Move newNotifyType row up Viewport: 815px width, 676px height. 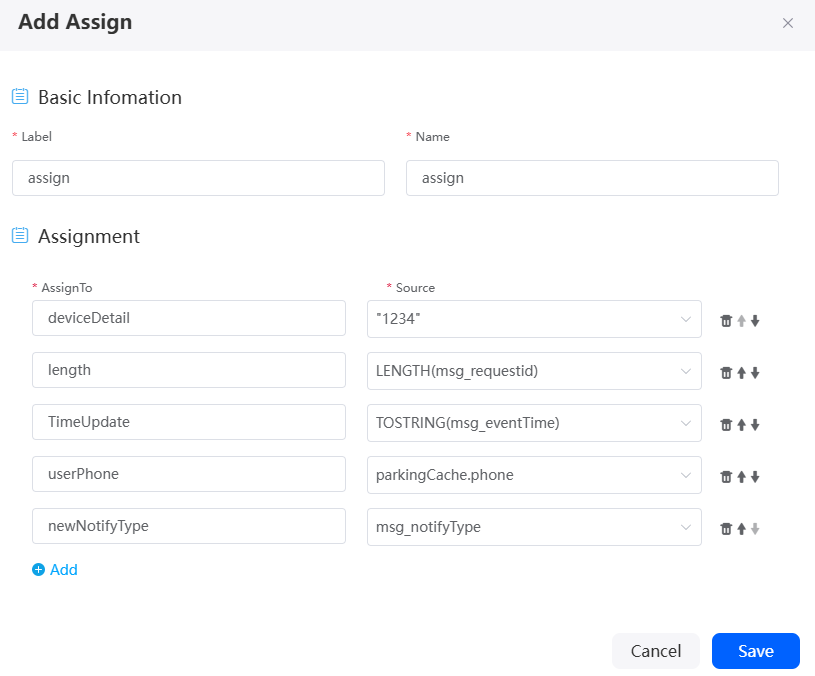coord(742,529)
